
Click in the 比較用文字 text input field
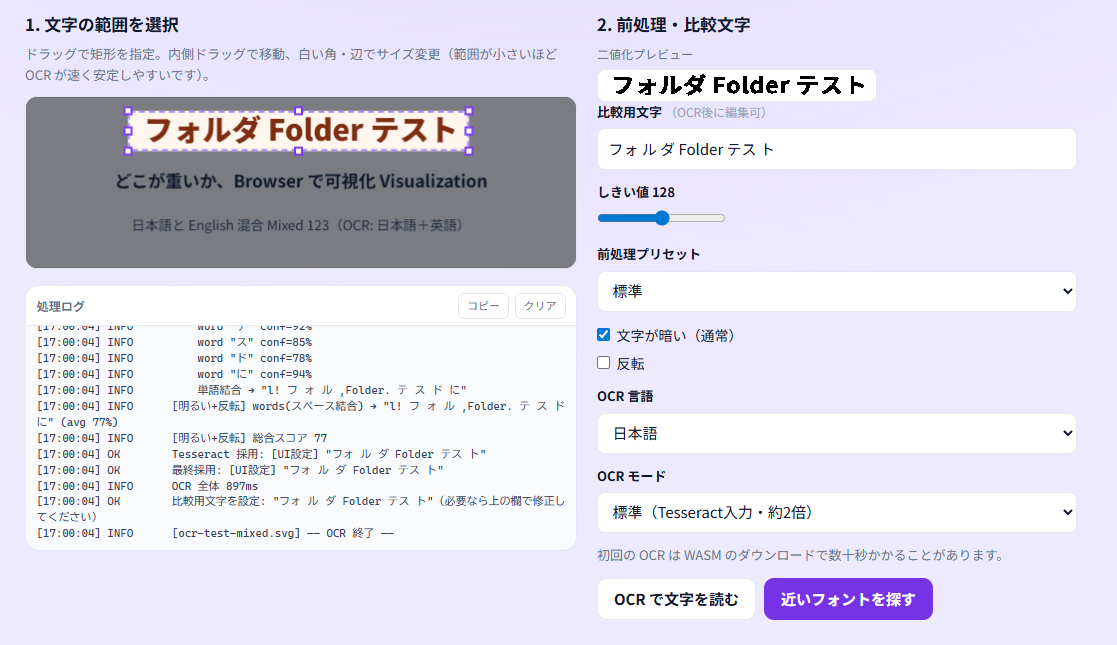[x=836, y=150]
